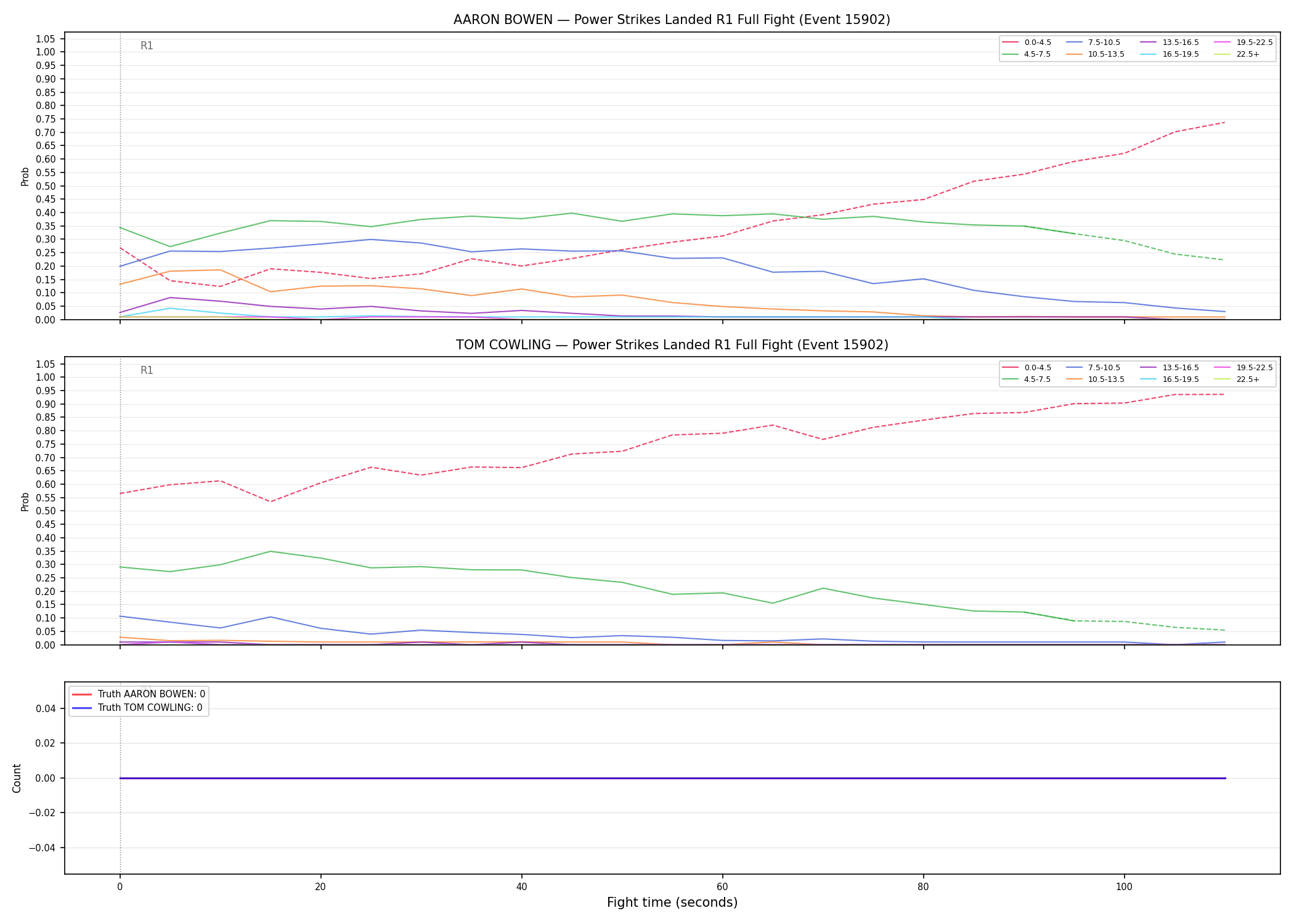This screenshot has height=924, width=1294.
Task: Click the R1 round label in the Tom Cowling chart
Action: (147, 370)
